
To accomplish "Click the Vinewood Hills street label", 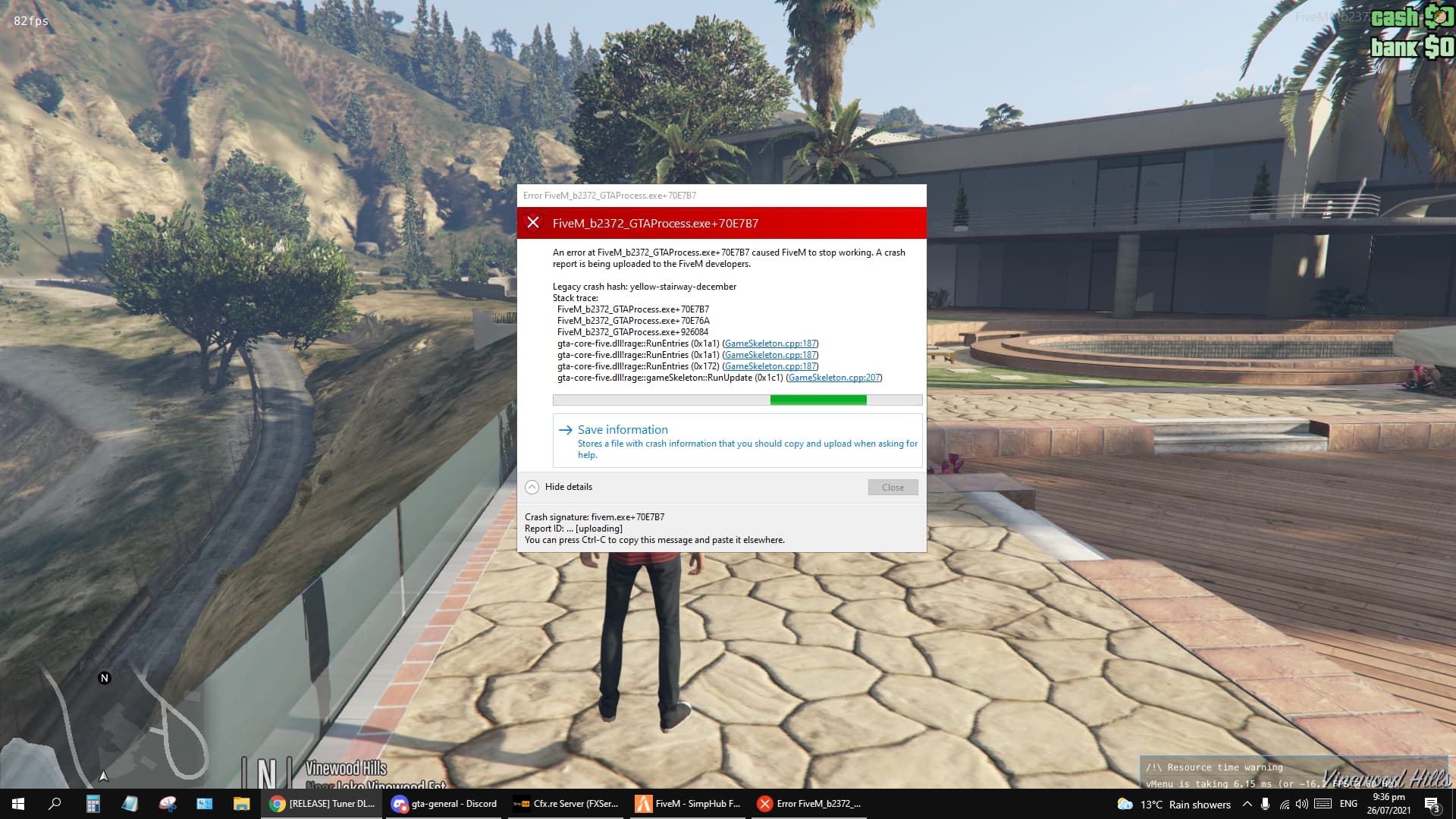I will click(x=346, y=768).
